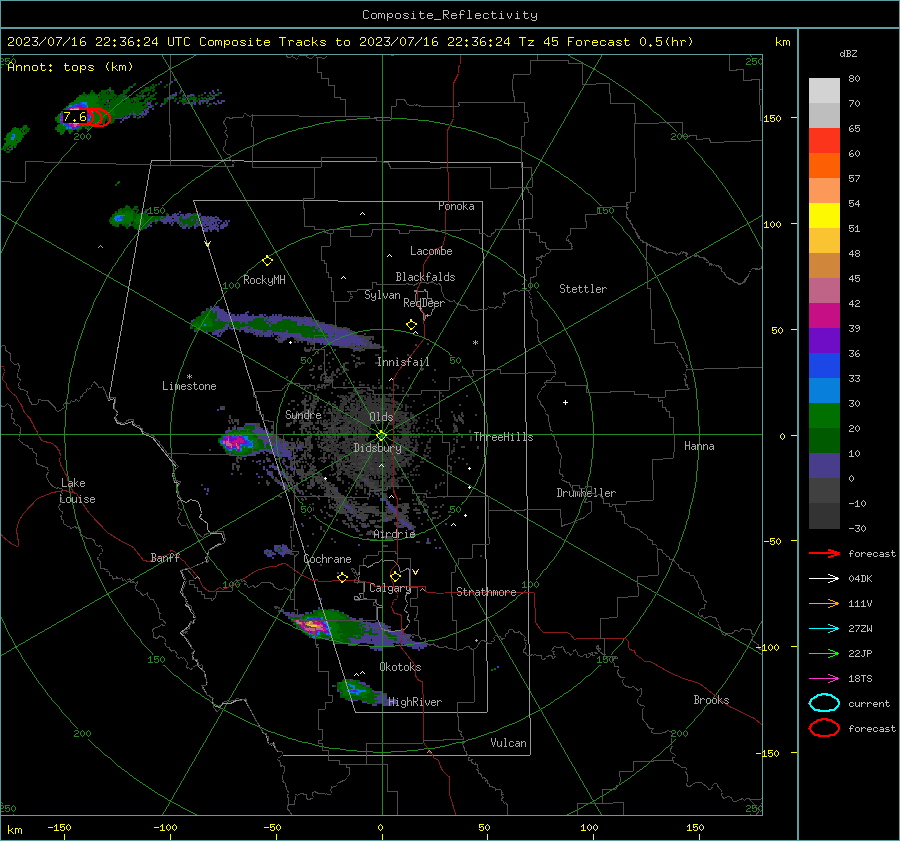The width and height of the screenshot is (900, 841).
Task: Click the Sundre city label
Action: point(303,415)
